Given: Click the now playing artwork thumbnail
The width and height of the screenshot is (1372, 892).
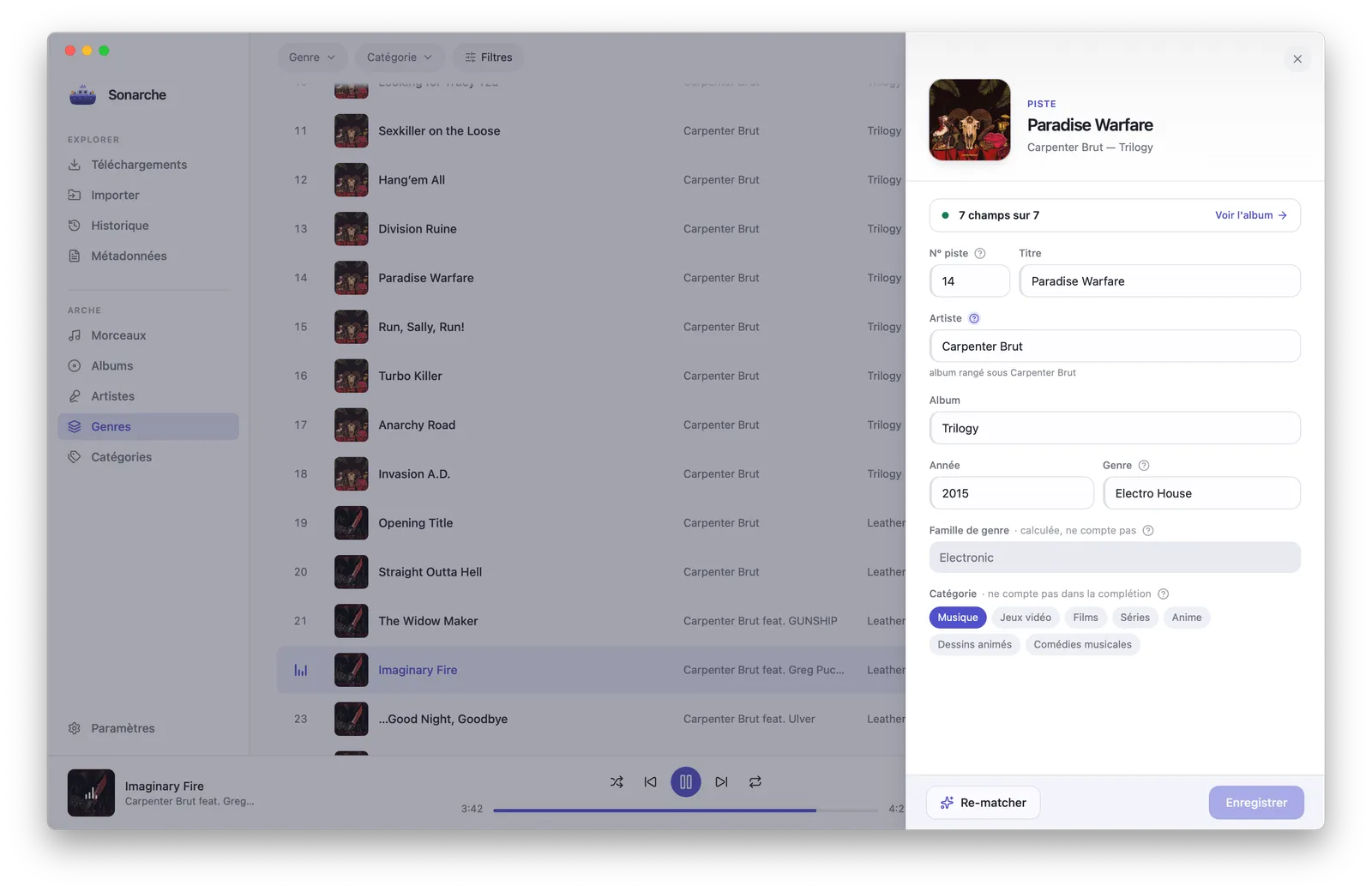Looking at the screenshot, I should (x=91, y=793).
